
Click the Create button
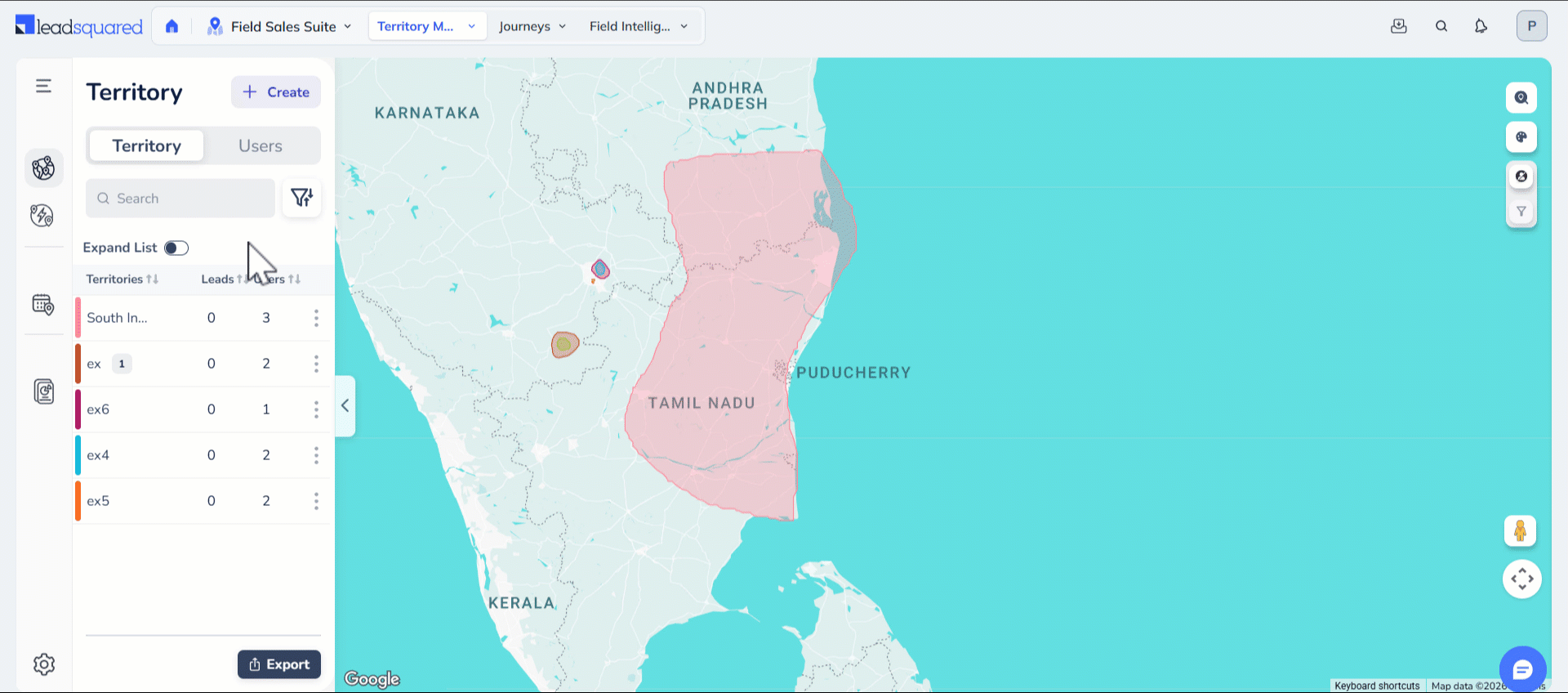point(276,92)
